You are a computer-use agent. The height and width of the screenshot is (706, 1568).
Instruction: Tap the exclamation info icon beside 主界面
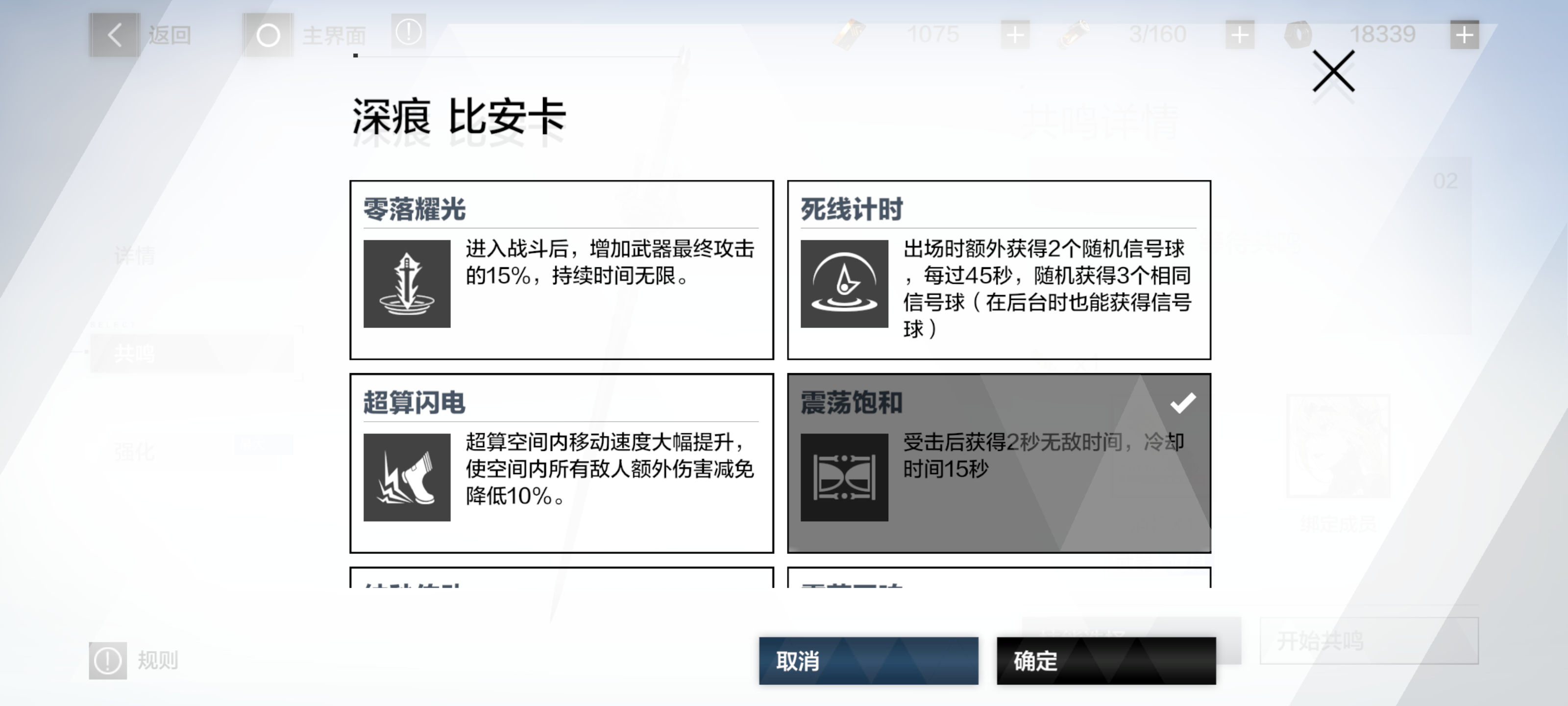[x=409, y=32]
